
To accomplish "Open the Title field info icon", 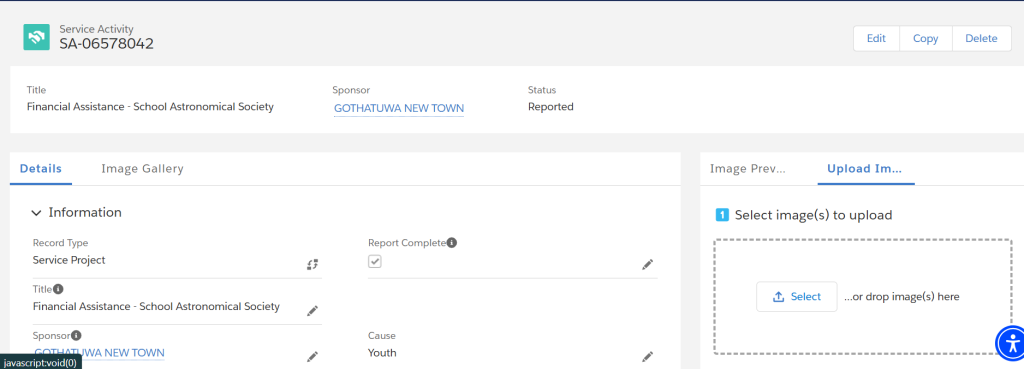I will 58,288.
